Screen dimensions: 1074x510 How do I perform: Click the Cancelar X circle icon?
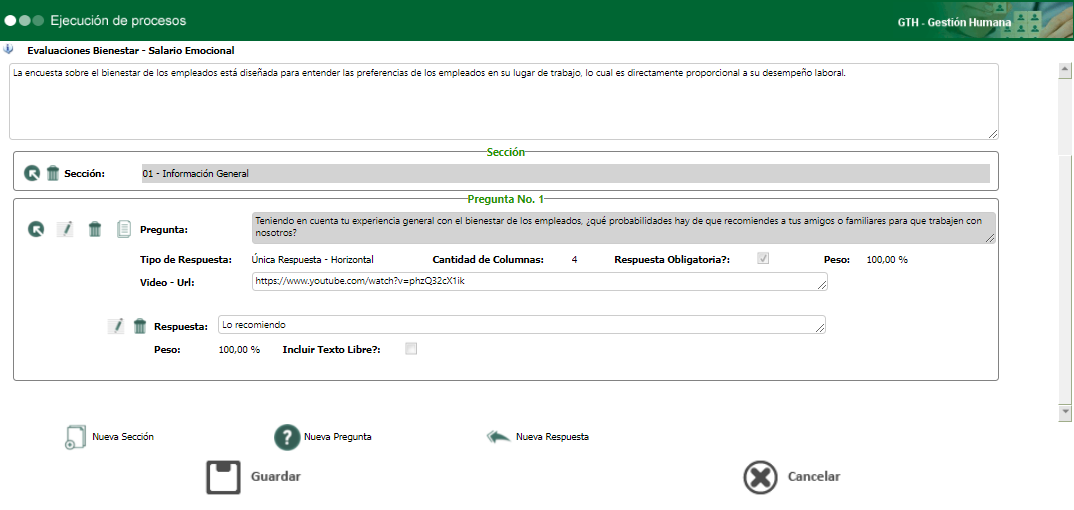click(x=760, y=477)
